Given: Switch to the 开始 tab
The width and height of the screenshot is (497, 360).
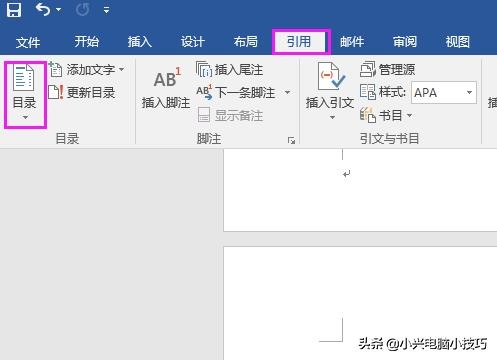Looking at the screenshot, I should tap(87, 42).
